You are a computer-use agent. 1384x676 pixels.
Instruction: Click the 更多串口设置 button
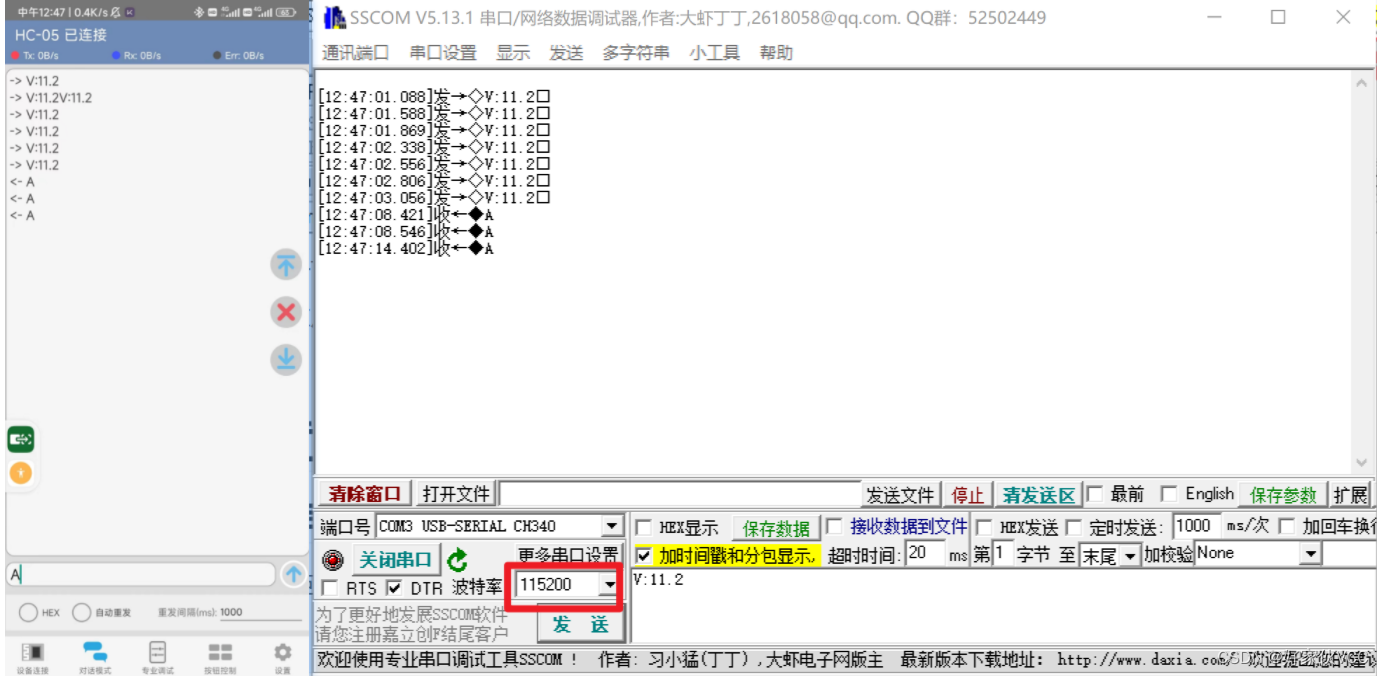point(568,554)
